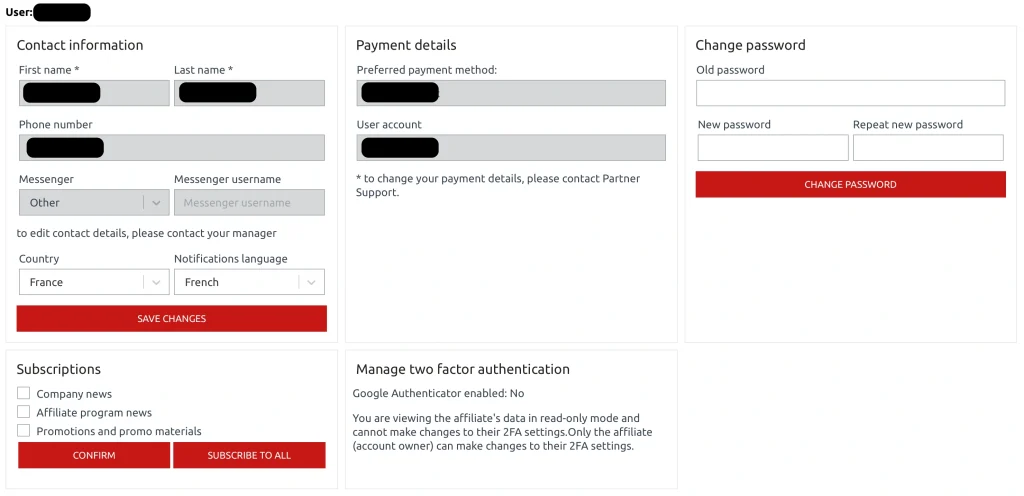
Task: Click the Notifications language chevron arrow
Action: pyautogui.click(x=312, y=283)
